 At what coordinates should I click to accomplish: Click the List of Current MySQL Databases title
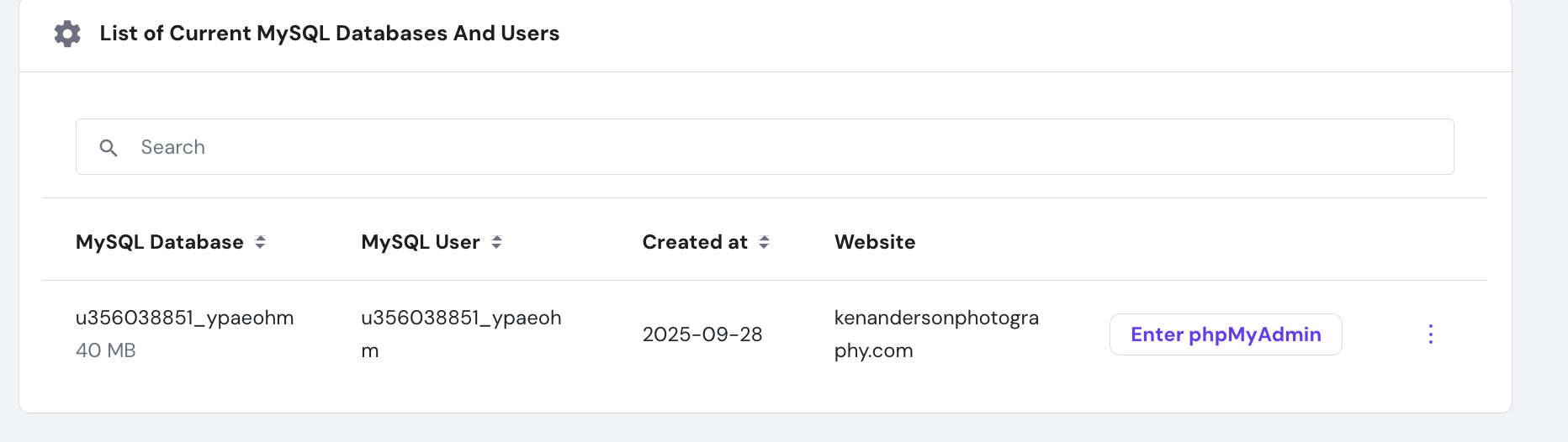[330, 34]
